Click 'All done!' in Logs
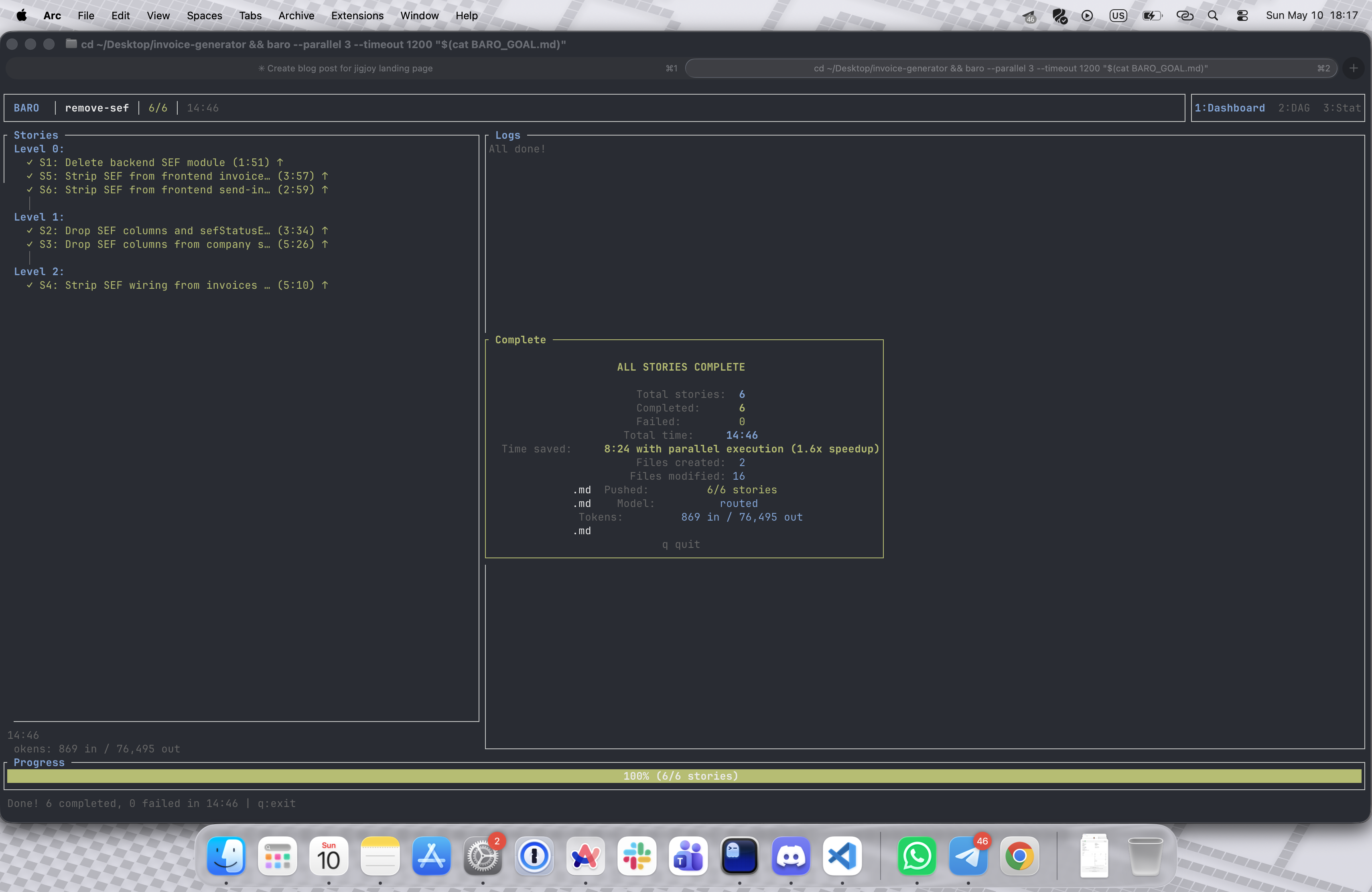Image resolution: width=1372 pixels, height=892 pixels. [x=517, y=149]
